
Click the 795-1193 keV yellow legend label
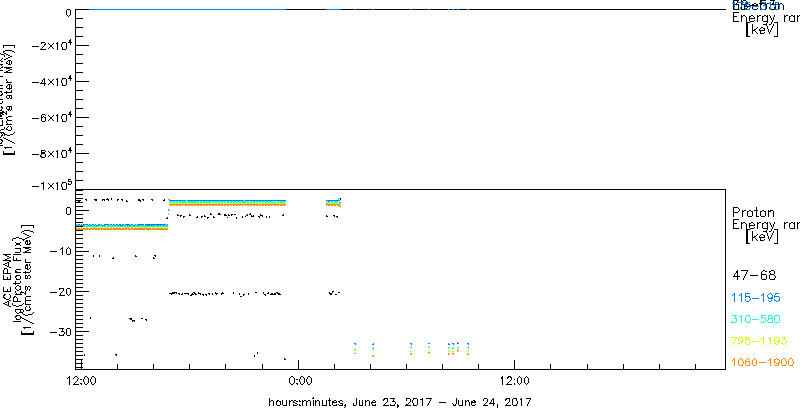759,341
